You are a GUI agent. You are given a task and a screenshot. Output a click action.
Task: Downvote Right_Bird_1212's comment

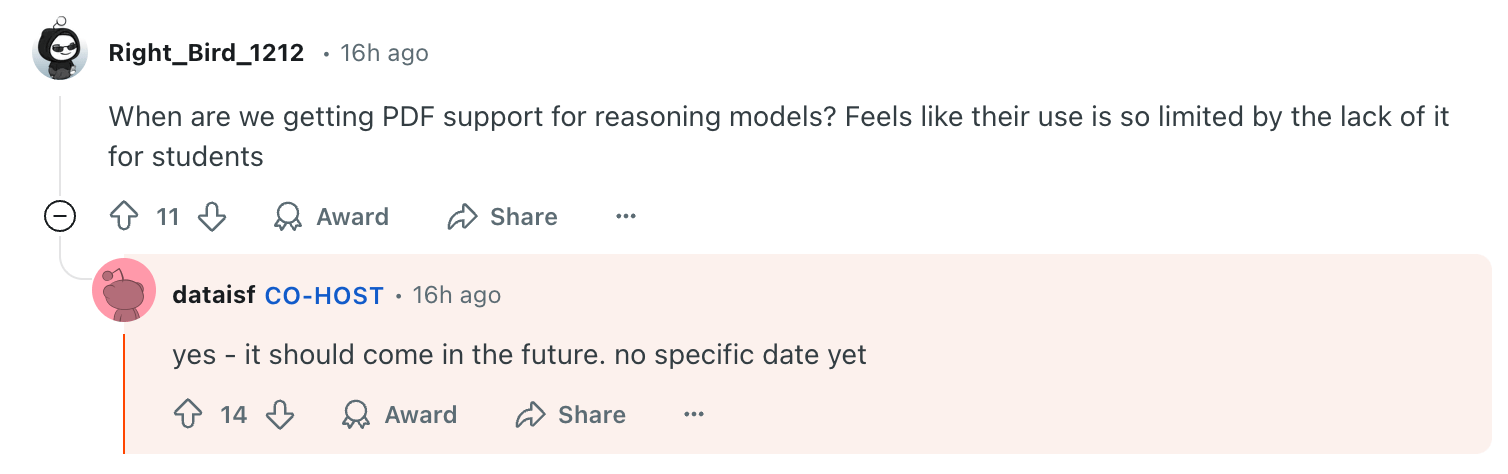click(x=212, y=216)
